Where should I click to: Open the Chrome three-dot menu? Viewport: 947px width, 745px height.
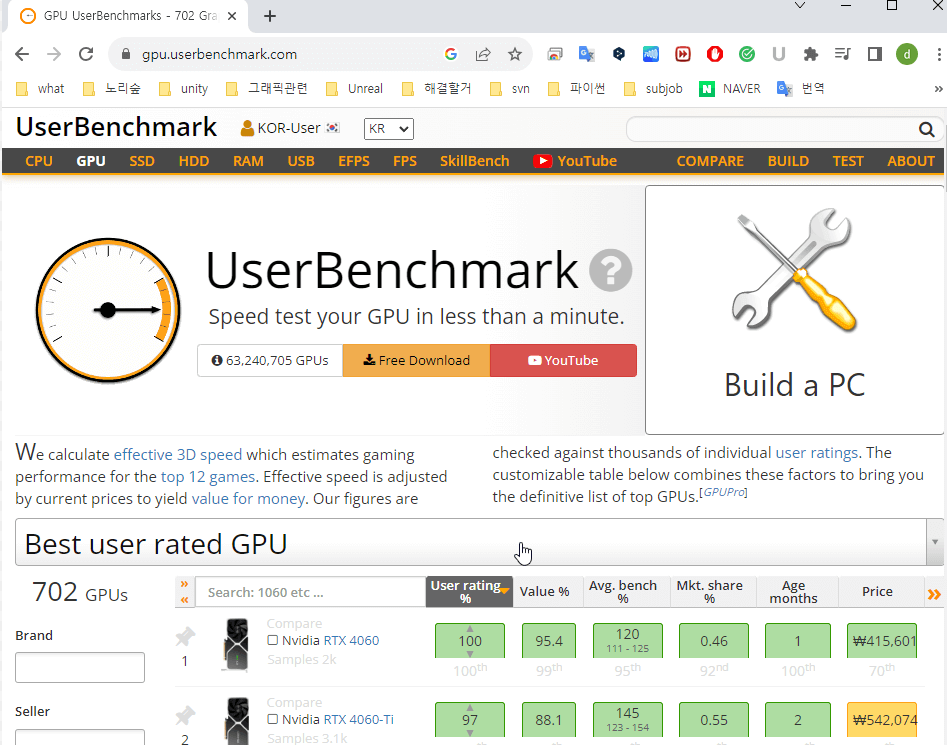tap(939, 54)
